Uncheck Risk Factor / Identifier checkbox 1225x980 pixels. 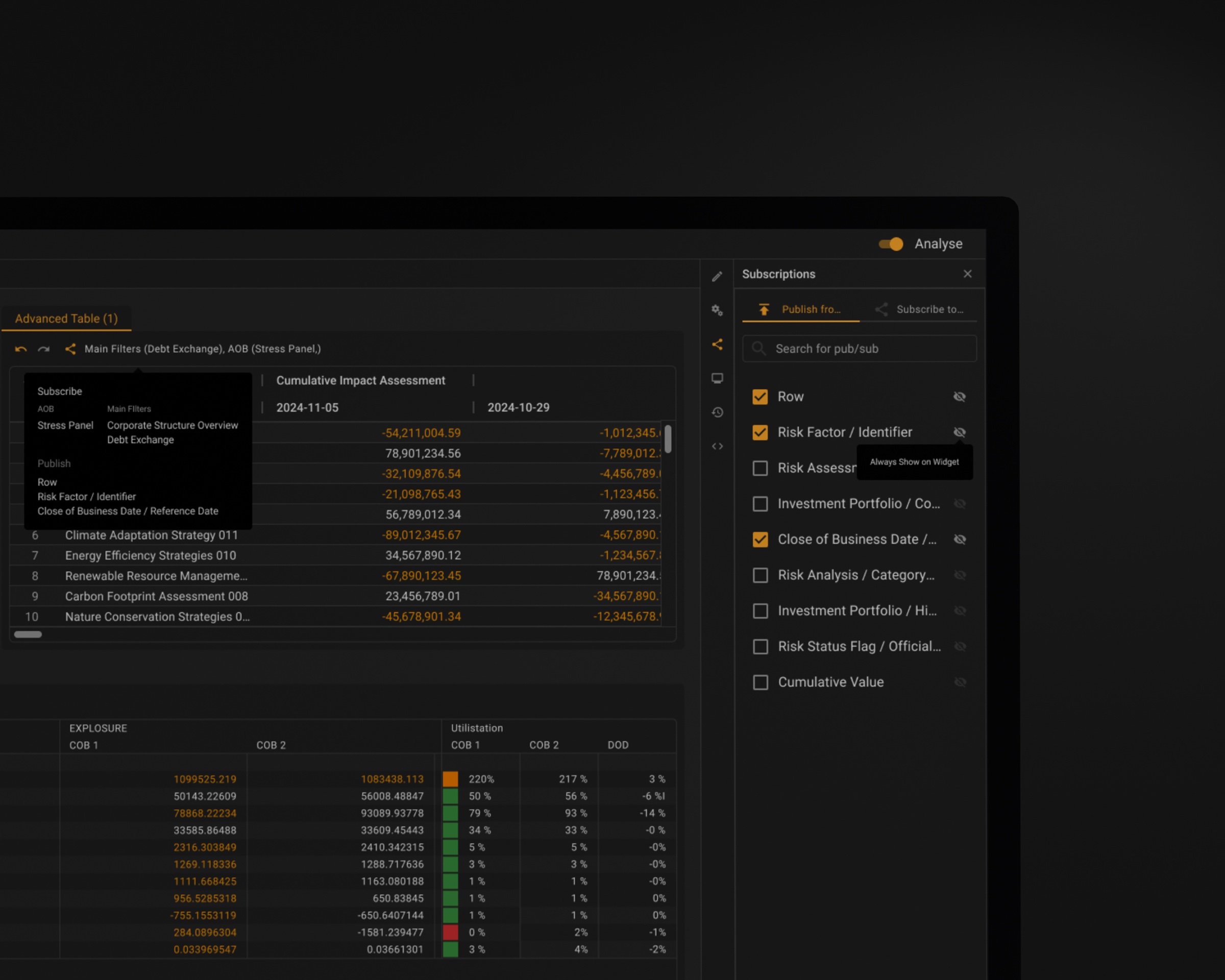[x=759, y=432]
